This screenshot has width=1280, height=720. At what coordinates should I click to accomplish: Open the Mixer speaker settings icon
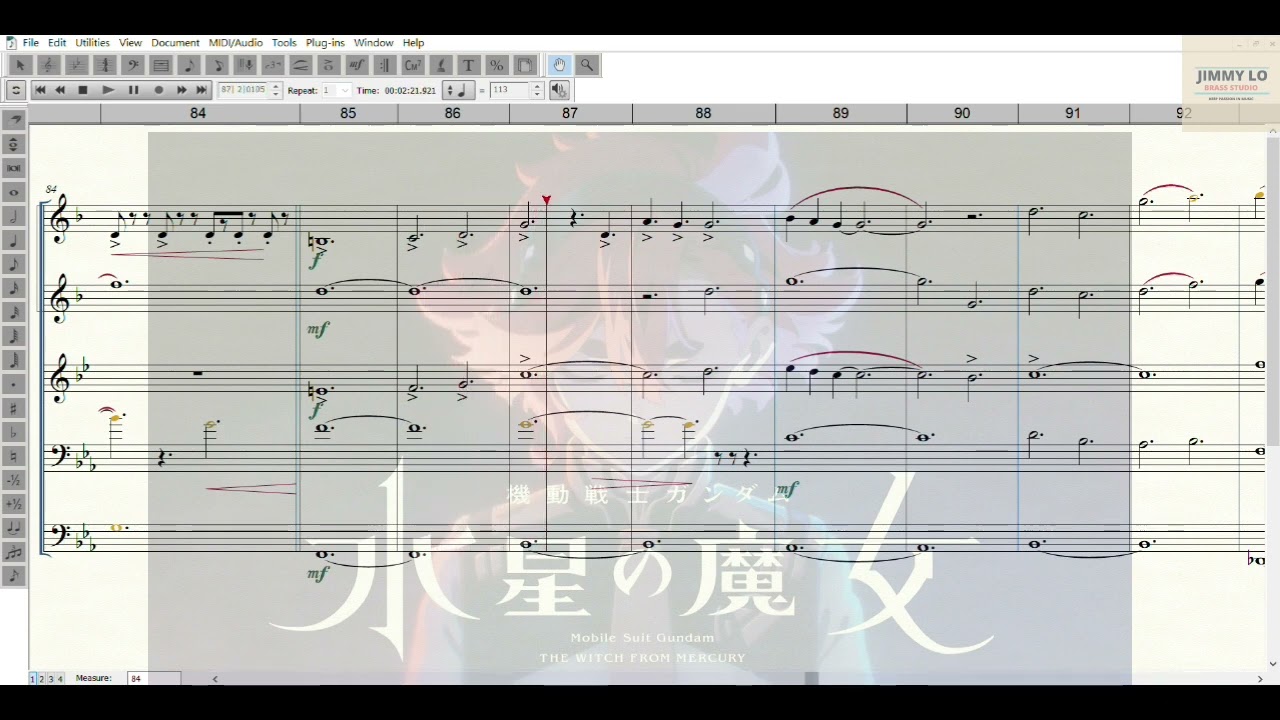[x=559, y=90]
